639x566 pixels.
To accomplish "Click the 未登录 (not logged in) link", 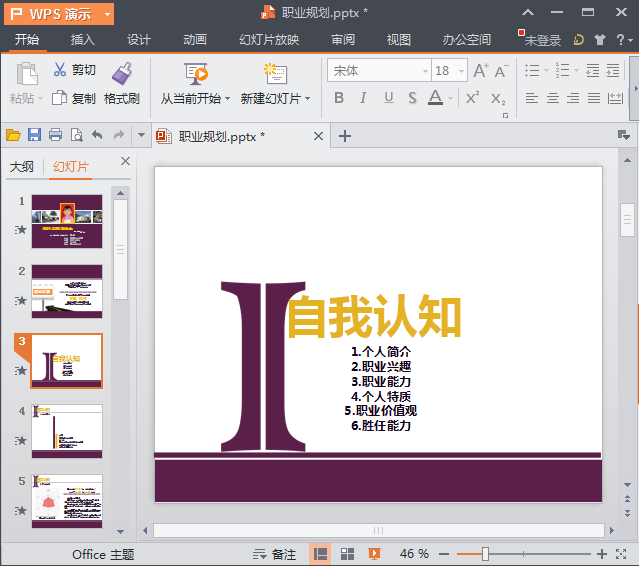I will click(542, 40).
